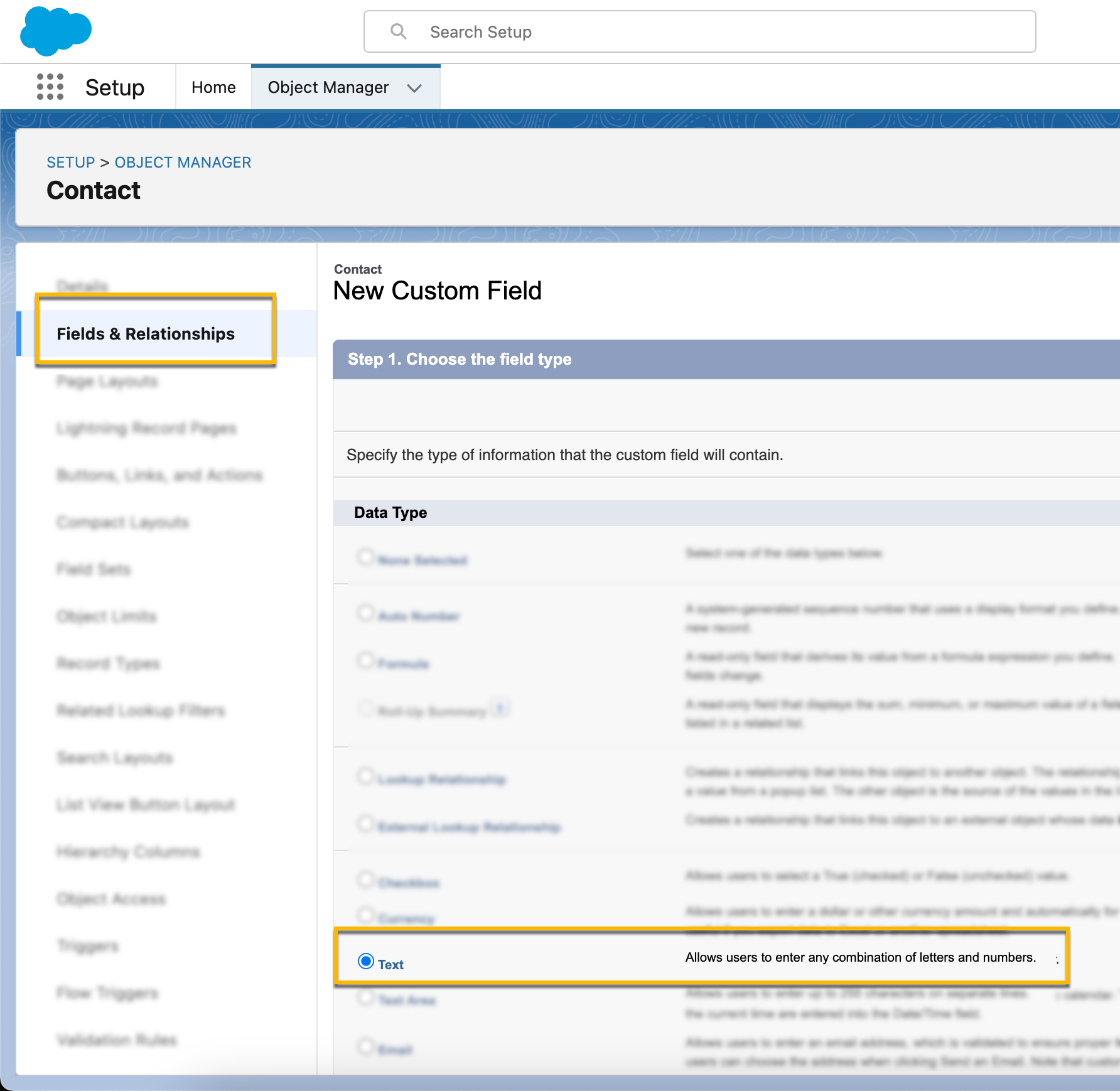Open the Object Manager tab
The height and width of the screenshot is (1091, 1120).
click(328, 87)
